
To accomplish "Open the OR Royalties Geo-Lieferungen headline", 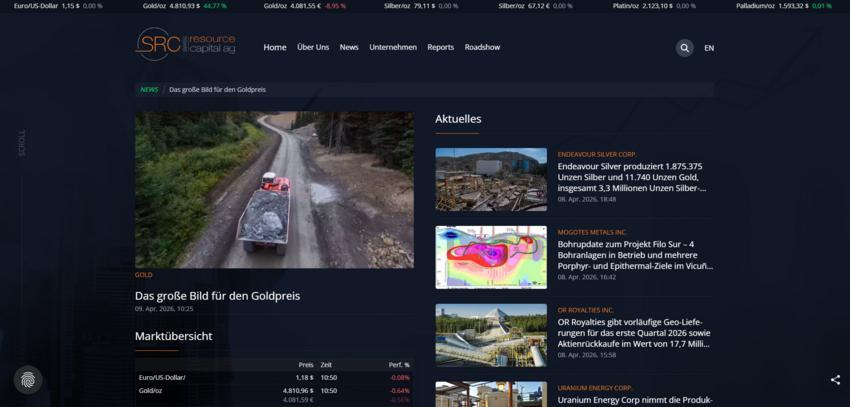I will pos(634,333).
